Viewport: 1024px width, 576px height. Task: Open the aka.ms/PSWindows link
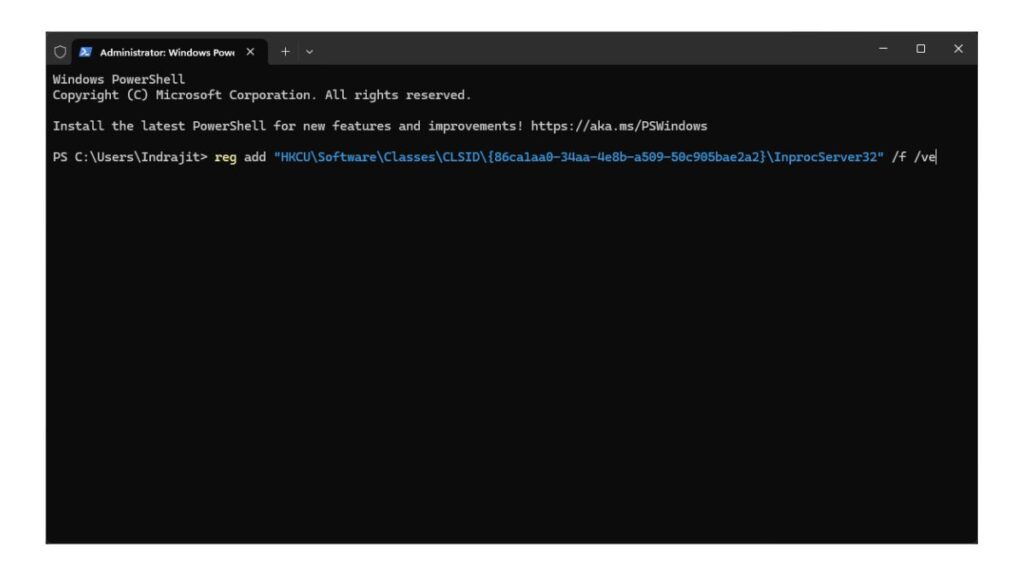[x=621, y=126]
